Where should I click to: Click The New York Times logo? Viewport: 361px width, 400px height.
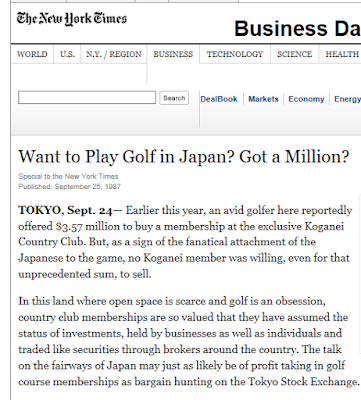pyautogui.click(x=72, y=19)
